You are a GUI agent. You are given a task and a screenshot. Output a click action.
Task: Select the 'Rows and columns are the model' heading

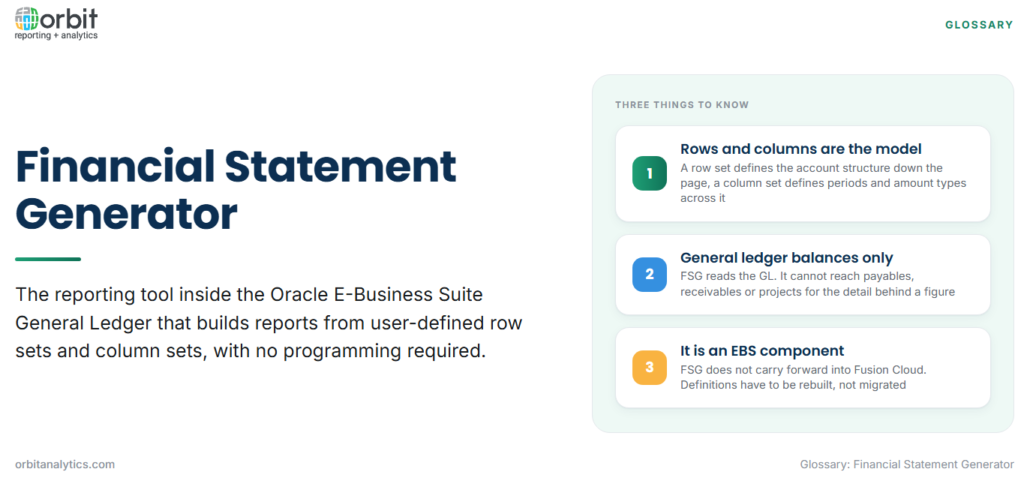(x=801, y=149)
